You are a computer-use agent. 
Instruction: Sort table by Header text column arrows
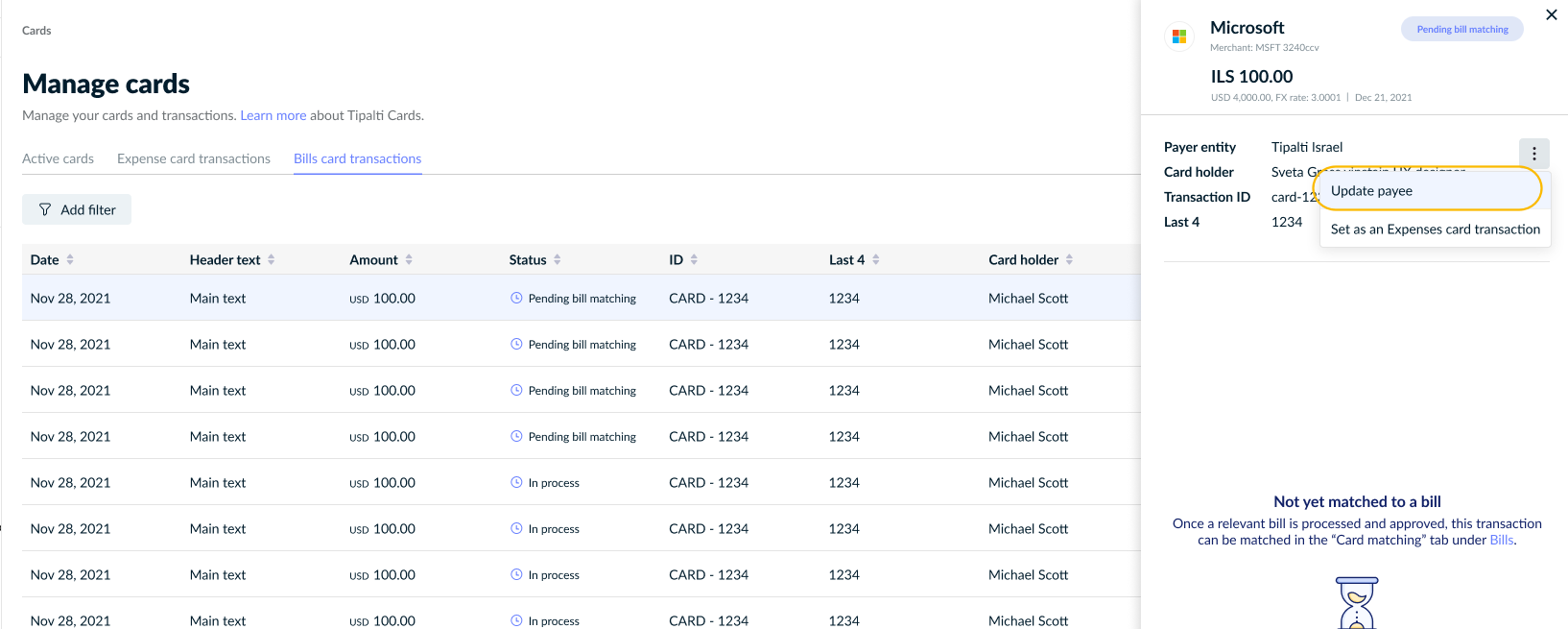point(272,259)
